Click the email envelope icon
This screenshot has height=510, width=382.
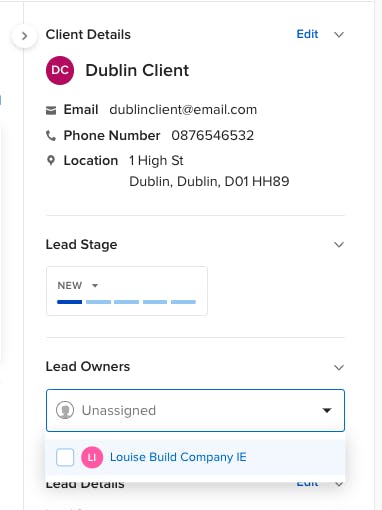point(51,110)
